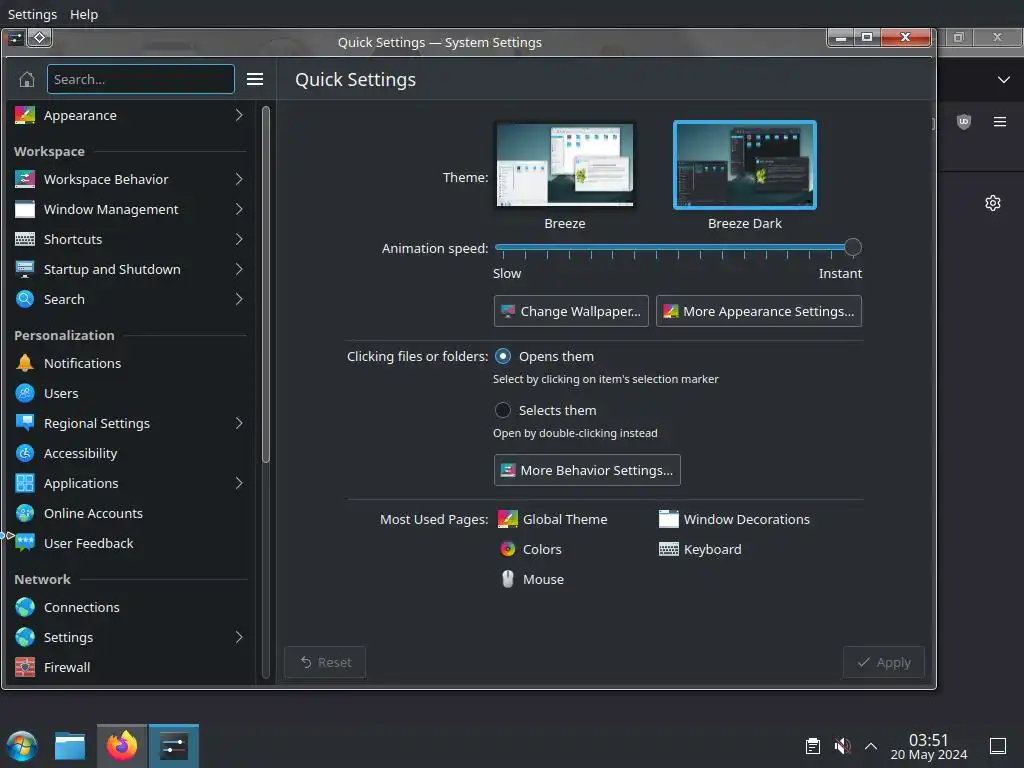Click the Notifications bell icon
This screenshot has width=1024, height=768.
click(x=25, y=364)
